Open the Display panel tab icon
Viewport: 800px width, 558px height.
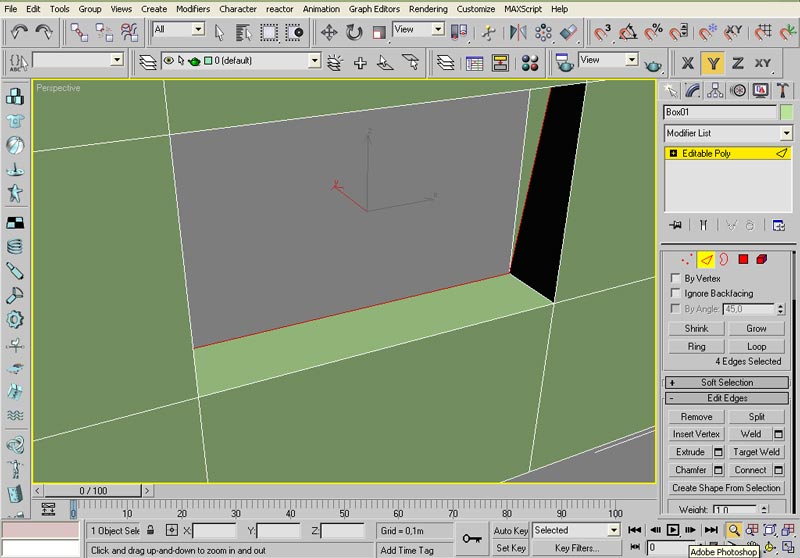pos(760,91)
